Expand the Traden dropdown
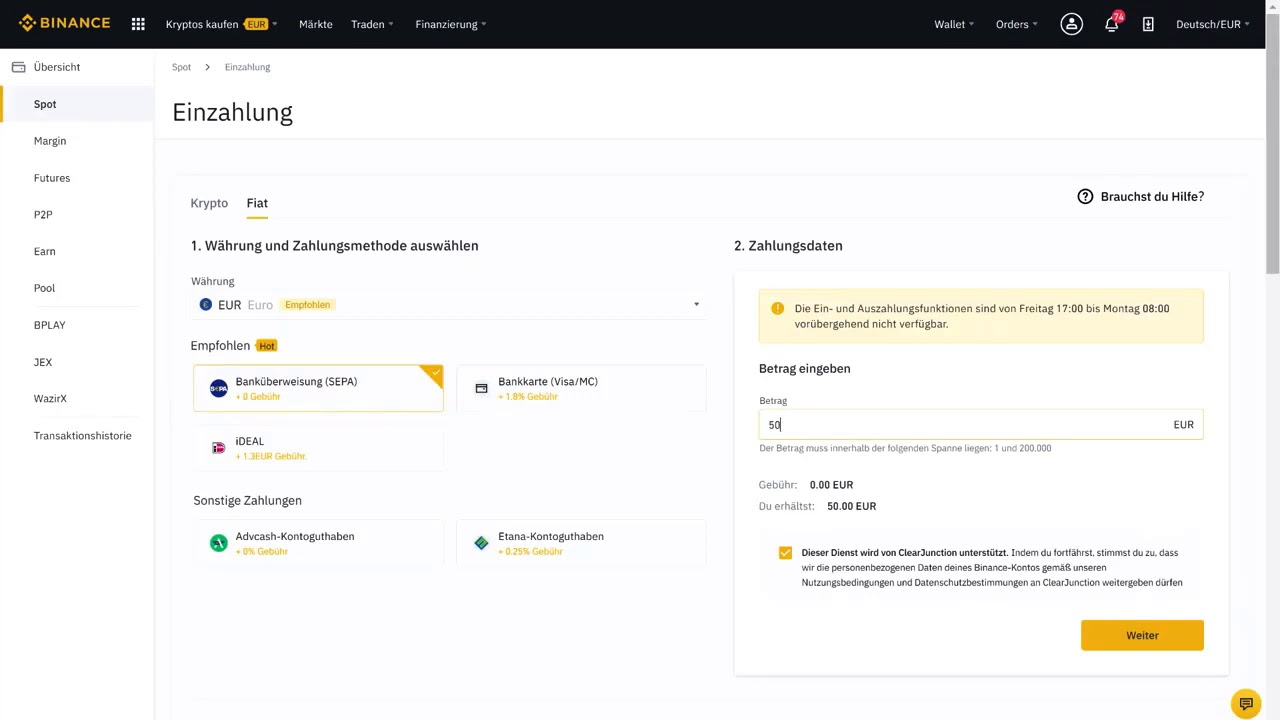1280x720 pixels. 372,24
